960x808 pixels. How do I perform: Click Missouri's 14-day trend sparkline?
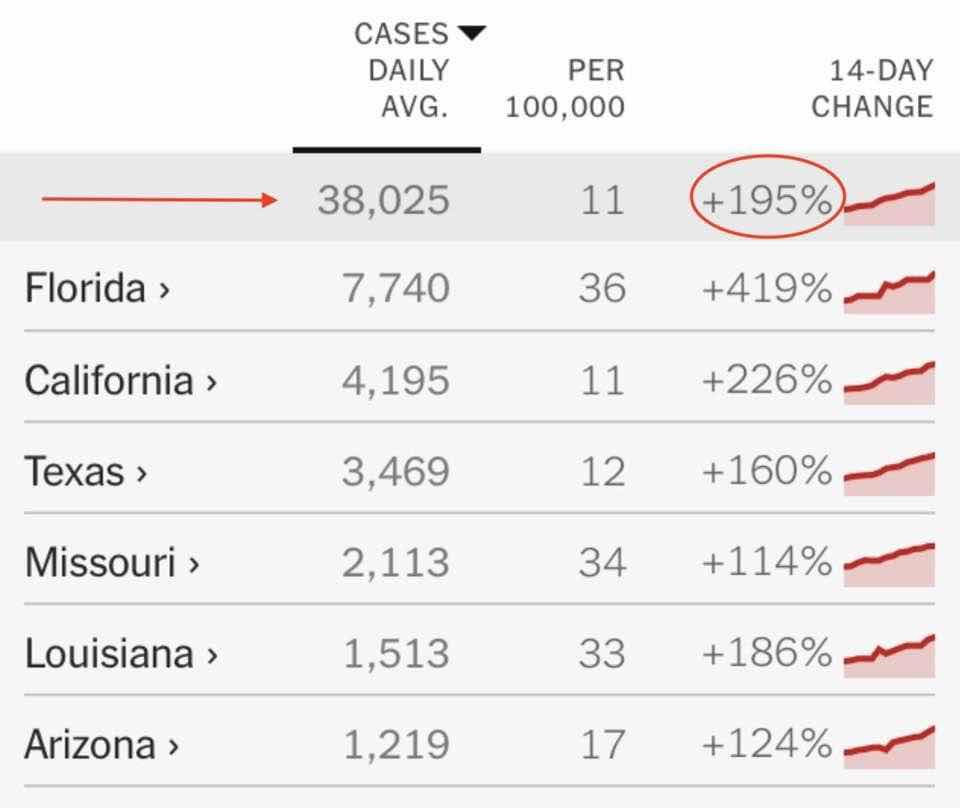pyautogui.click(x=890, y=565)
